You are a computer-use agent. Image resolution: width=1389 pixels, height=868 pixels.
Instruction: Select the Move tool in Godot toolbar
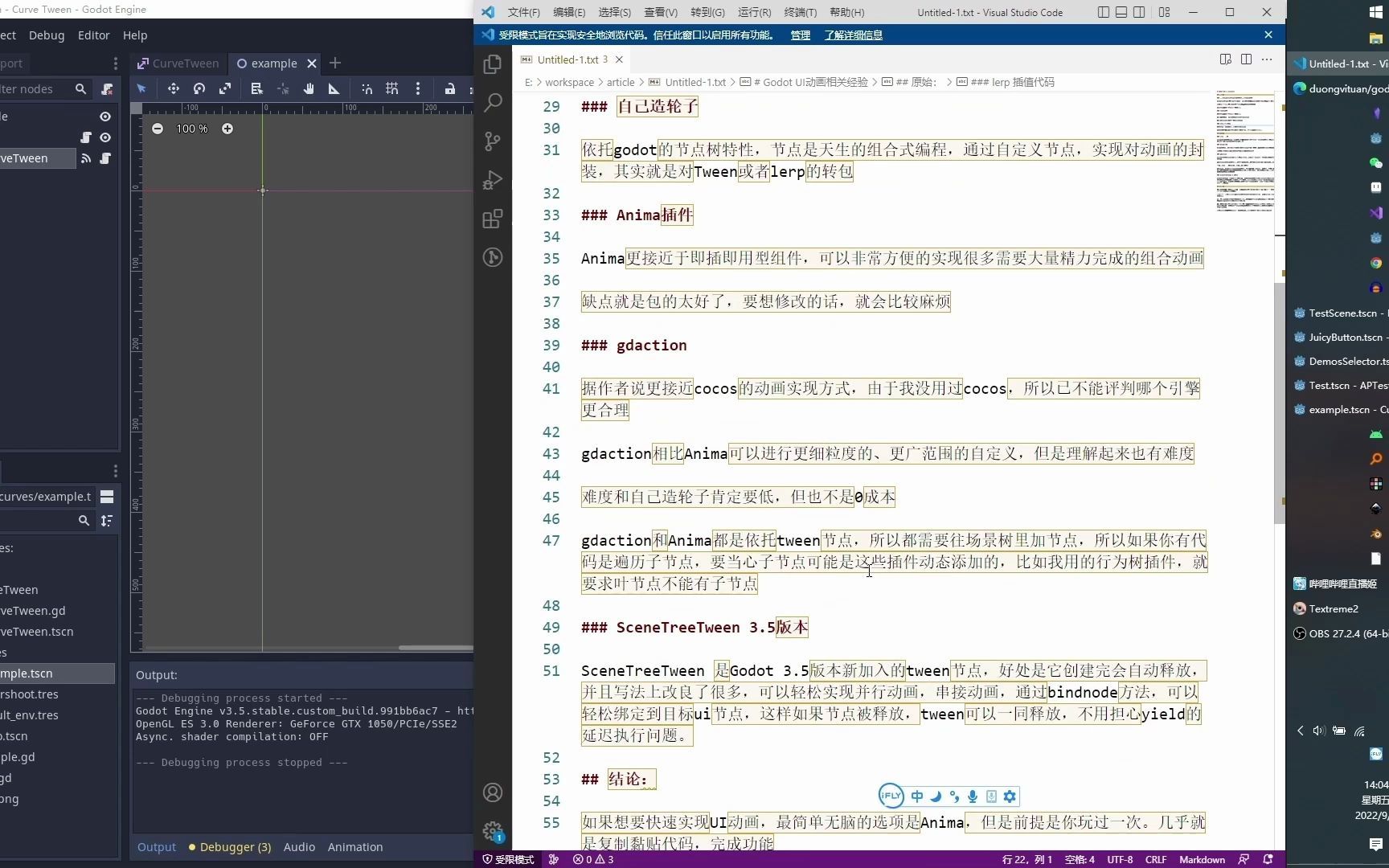(173, 89)
